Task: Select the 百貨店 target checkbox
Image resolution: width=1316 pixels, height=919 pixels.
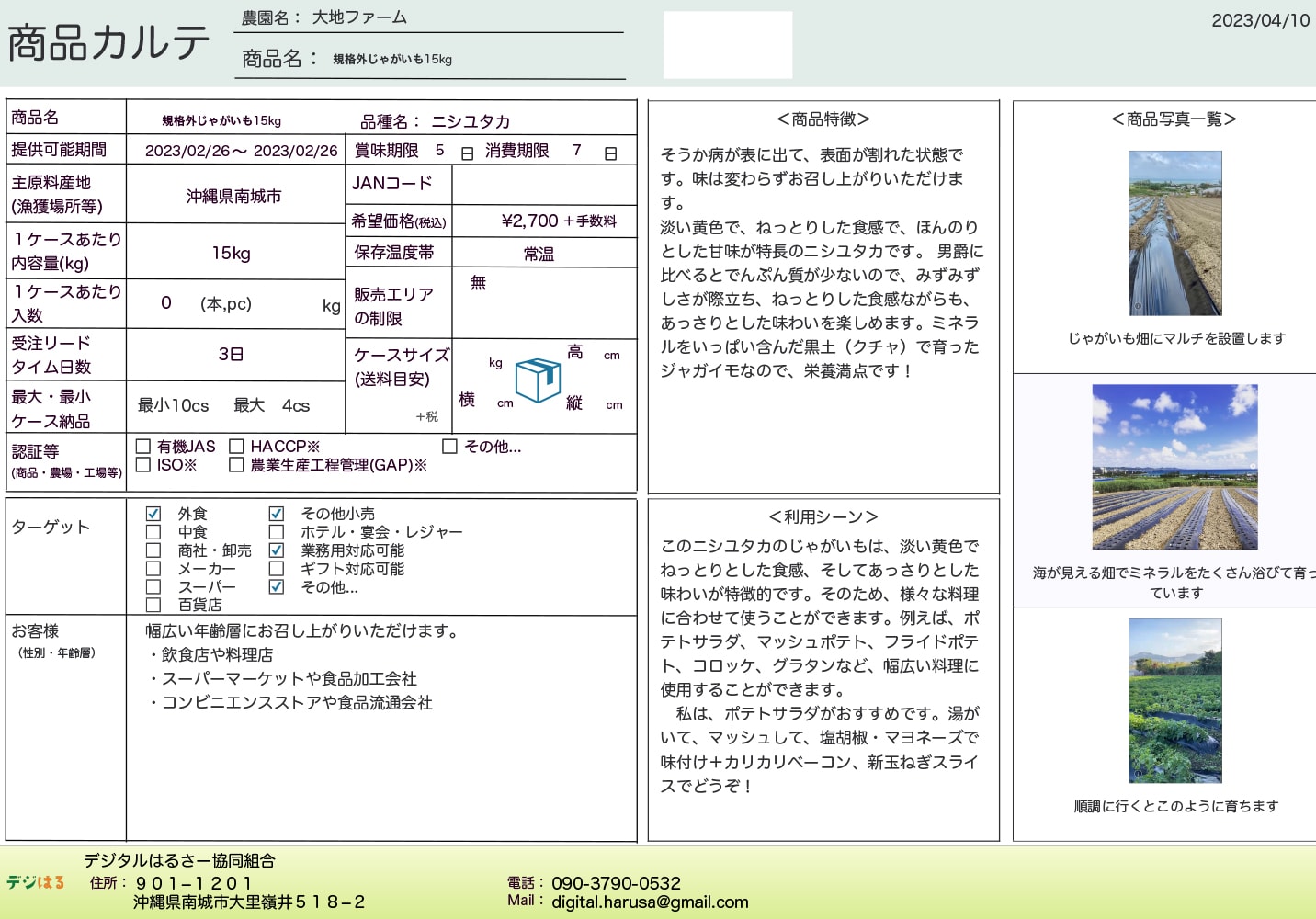Action: 153,605
